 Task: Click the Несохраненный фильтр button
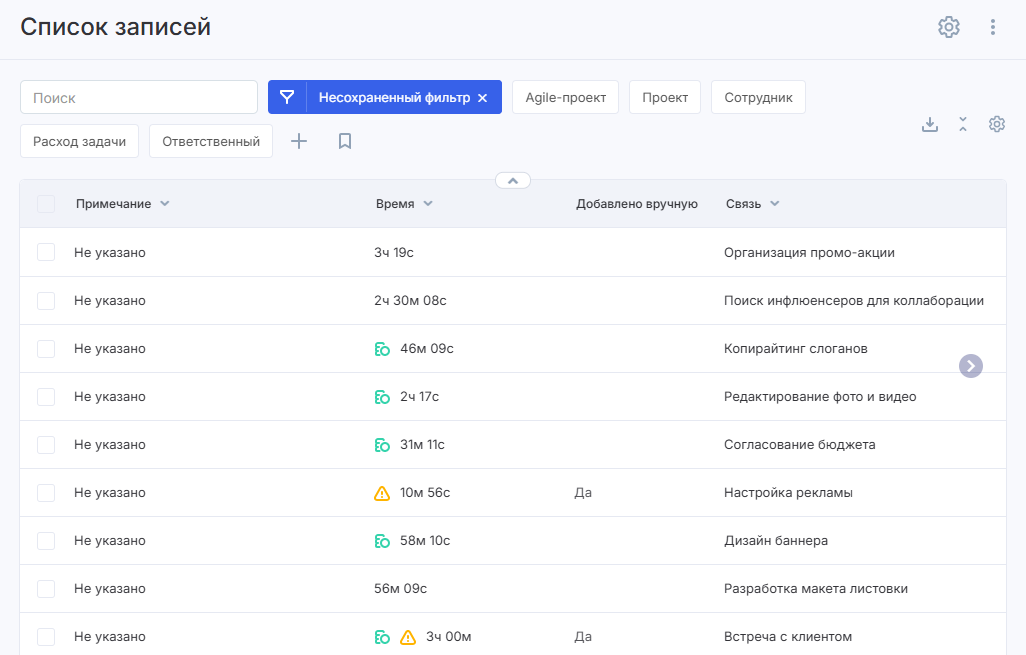point(393,97)
